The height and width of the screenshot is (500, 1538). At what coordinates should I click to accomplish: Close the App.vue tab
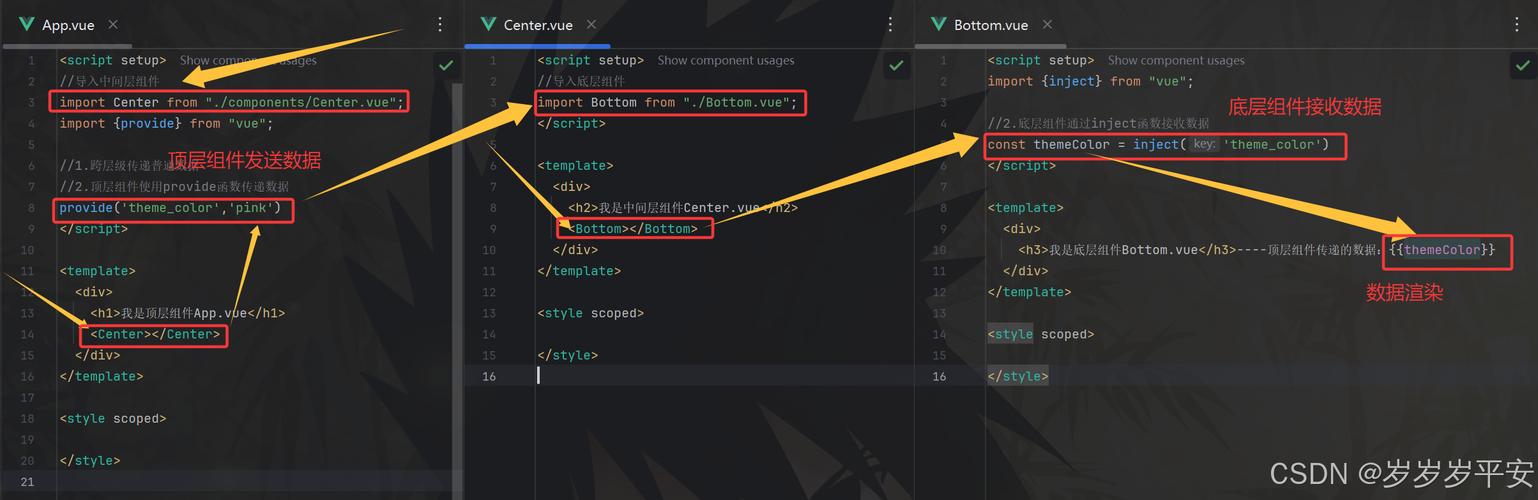tap(112, 24)
